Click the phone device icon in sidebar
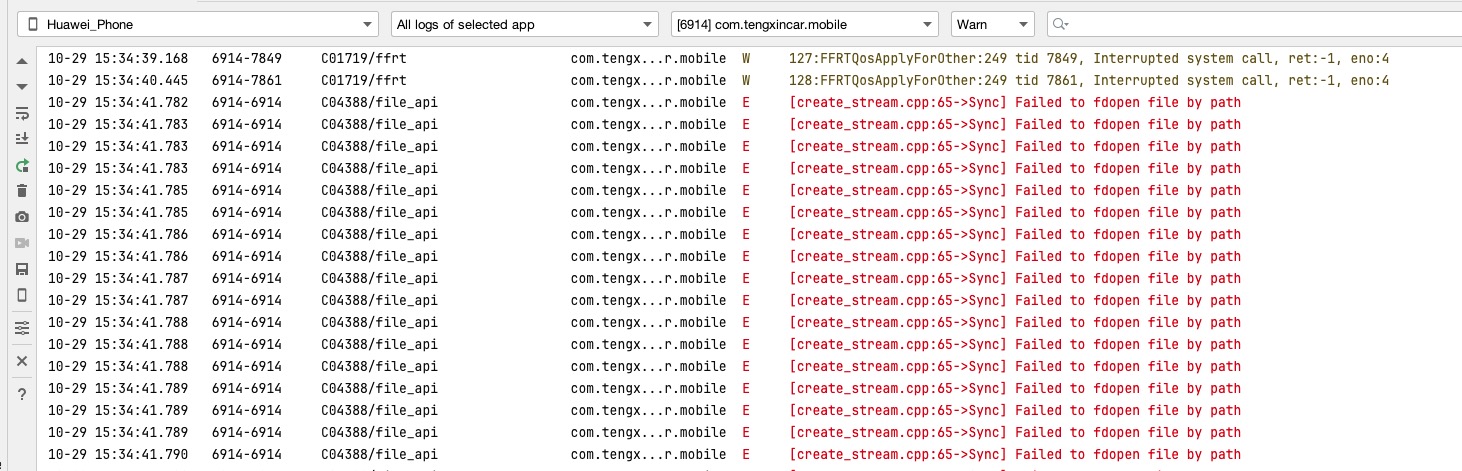Viewport: 1462px width, 471px height. [22, 295]
